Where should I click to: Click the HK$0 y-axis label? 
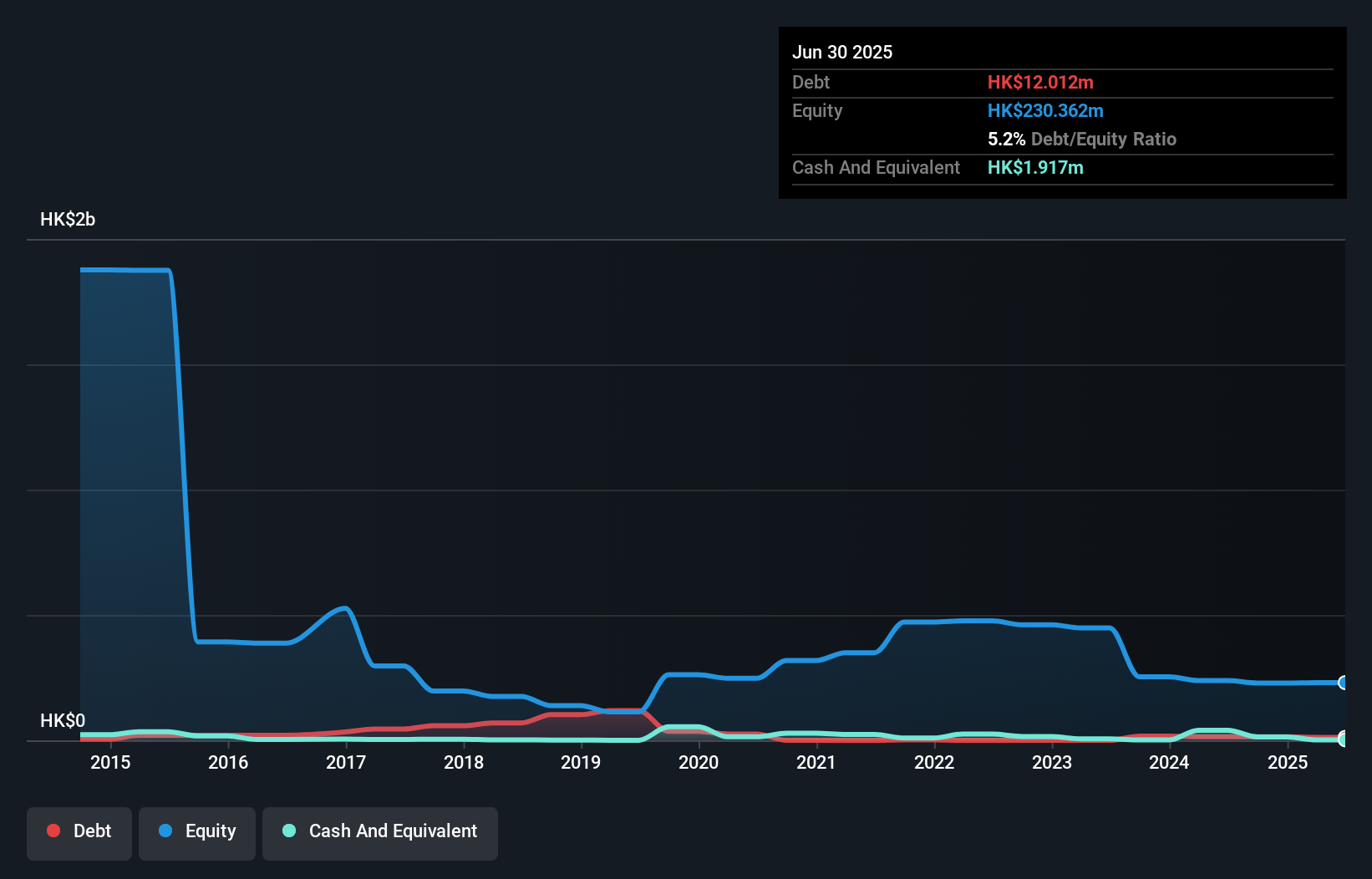pyautogui.click(x=63, y=720)
